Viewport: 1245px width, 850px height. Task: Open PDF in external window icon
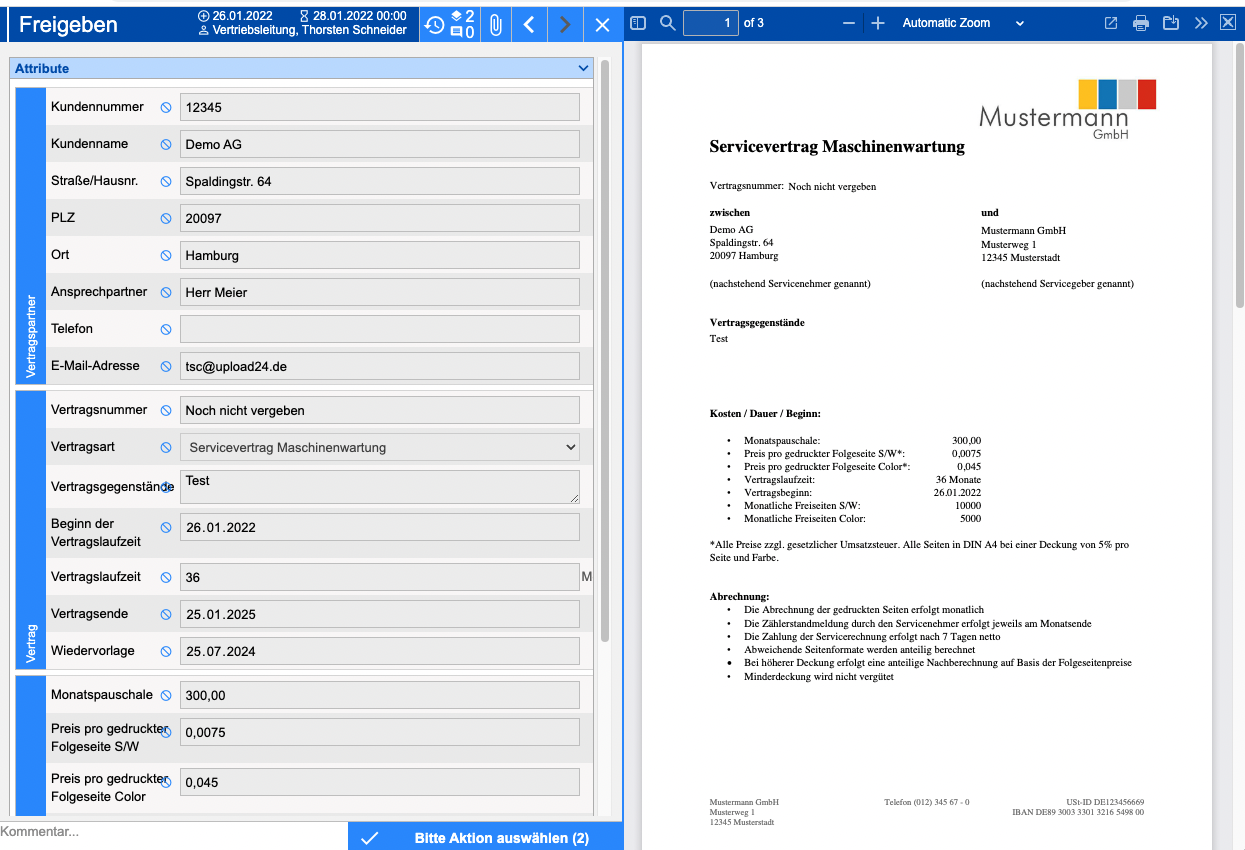click(1111, 23)
